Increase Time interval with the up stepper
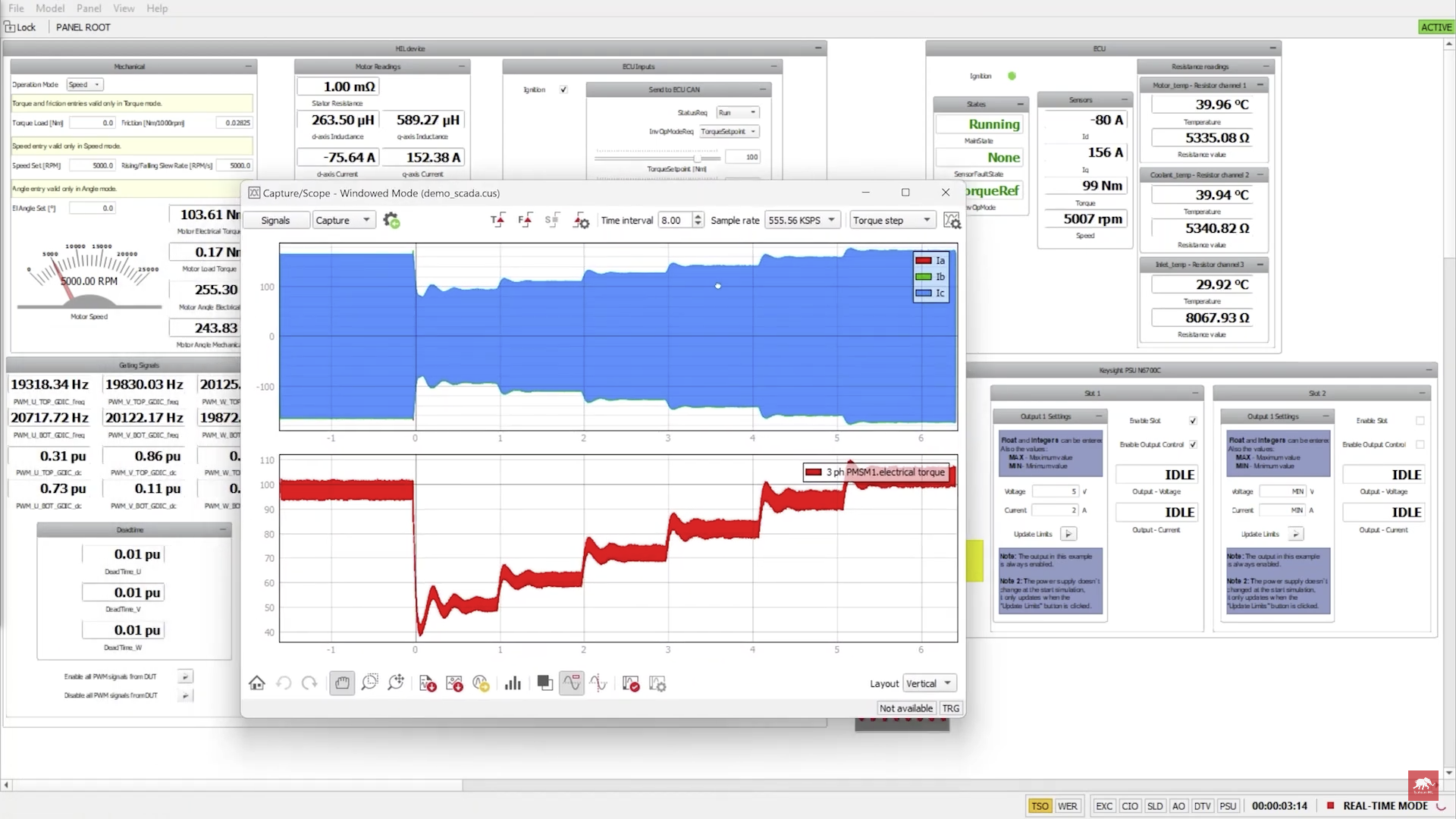Screen dimensions: 1456x819 [x=698, y=216]
